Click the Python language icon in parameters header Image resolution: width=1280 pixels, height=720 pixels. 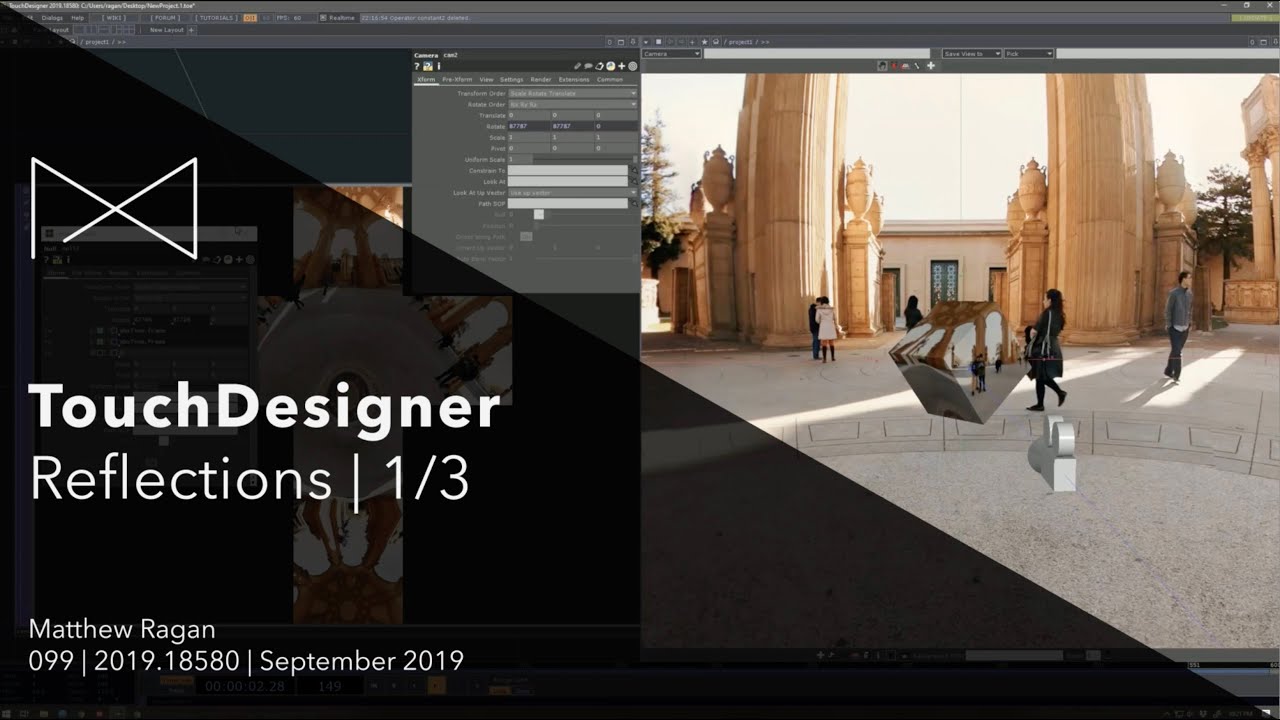[610, 66]
